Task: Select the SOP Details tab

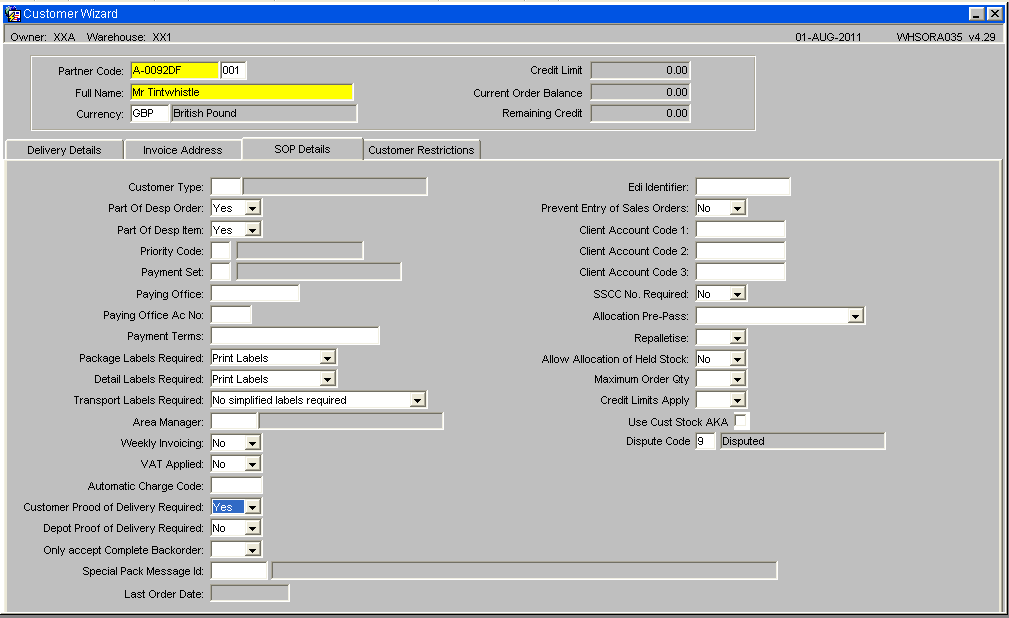Action: click(302, 149)
